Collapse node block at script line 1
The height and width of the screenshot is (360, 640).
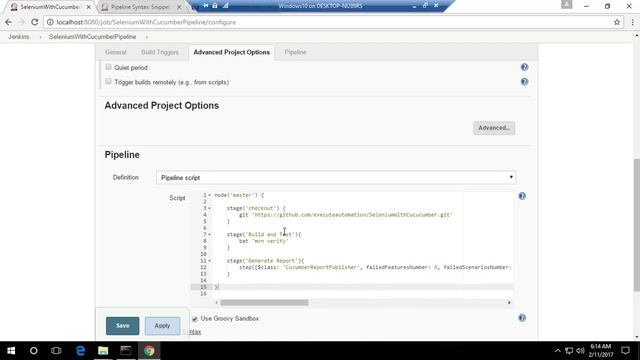point(210,196)
